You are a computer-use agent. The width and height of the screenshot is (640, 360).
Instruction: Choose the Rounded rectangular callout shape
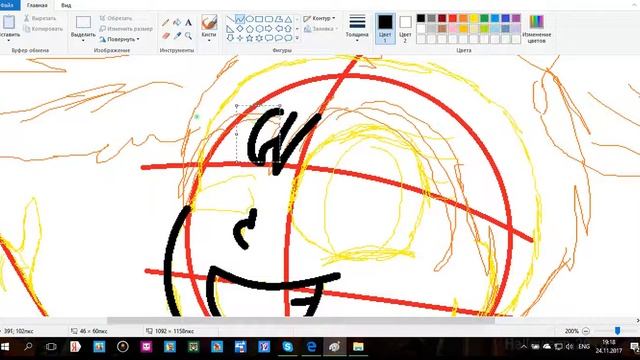[x=269, y=38]
